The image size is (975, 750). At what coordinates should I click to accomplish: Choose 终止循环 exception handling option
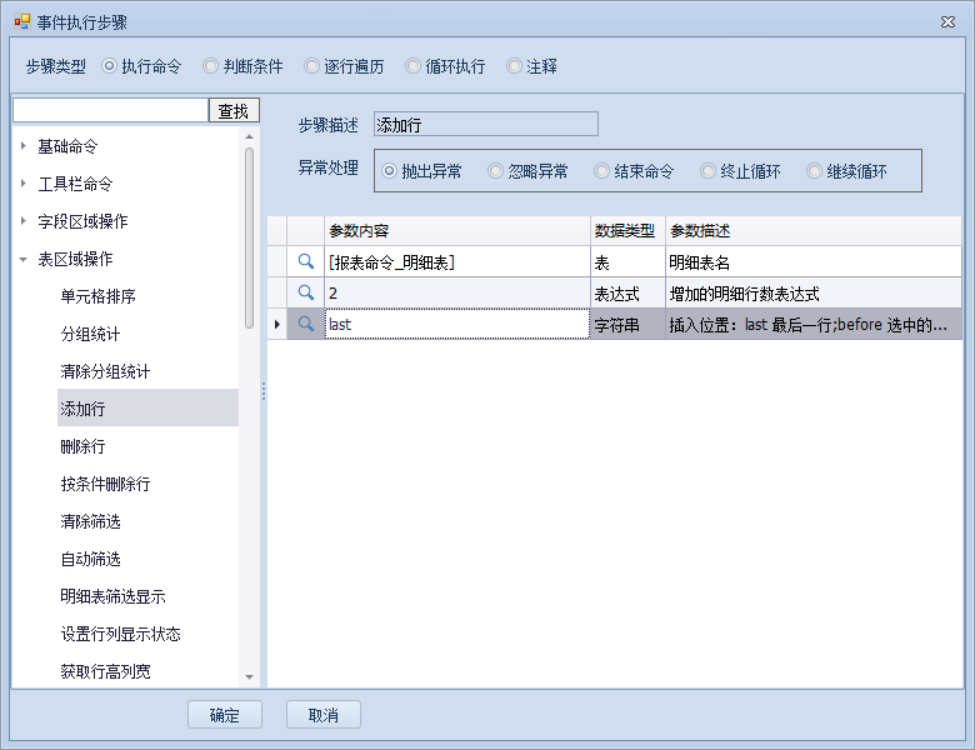click(708, 171)
